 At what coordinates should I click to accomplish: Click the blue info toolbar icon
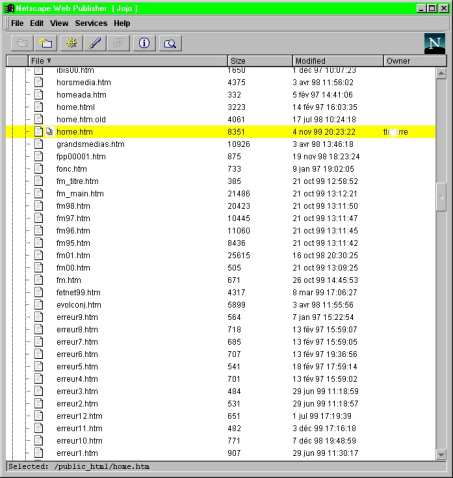click(144, 43)
